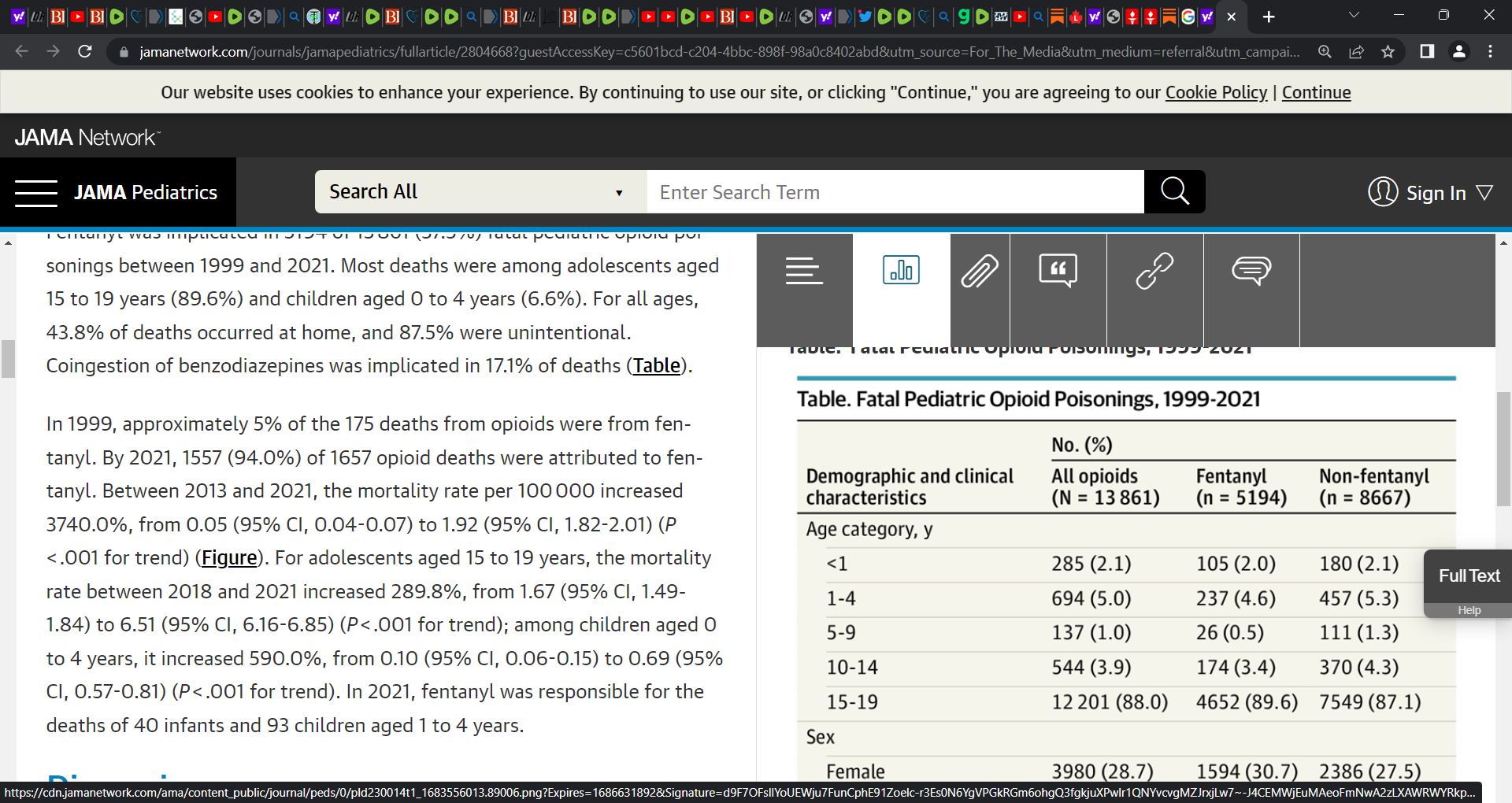
Task: Click the browser address bar URL
Action: (x=719, y=52)
